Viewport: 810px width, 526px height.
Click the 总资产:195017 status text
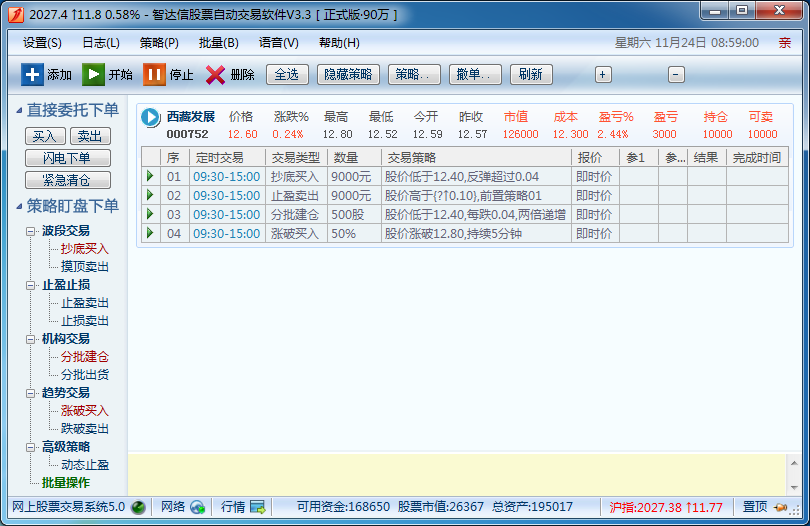(533, 507)
